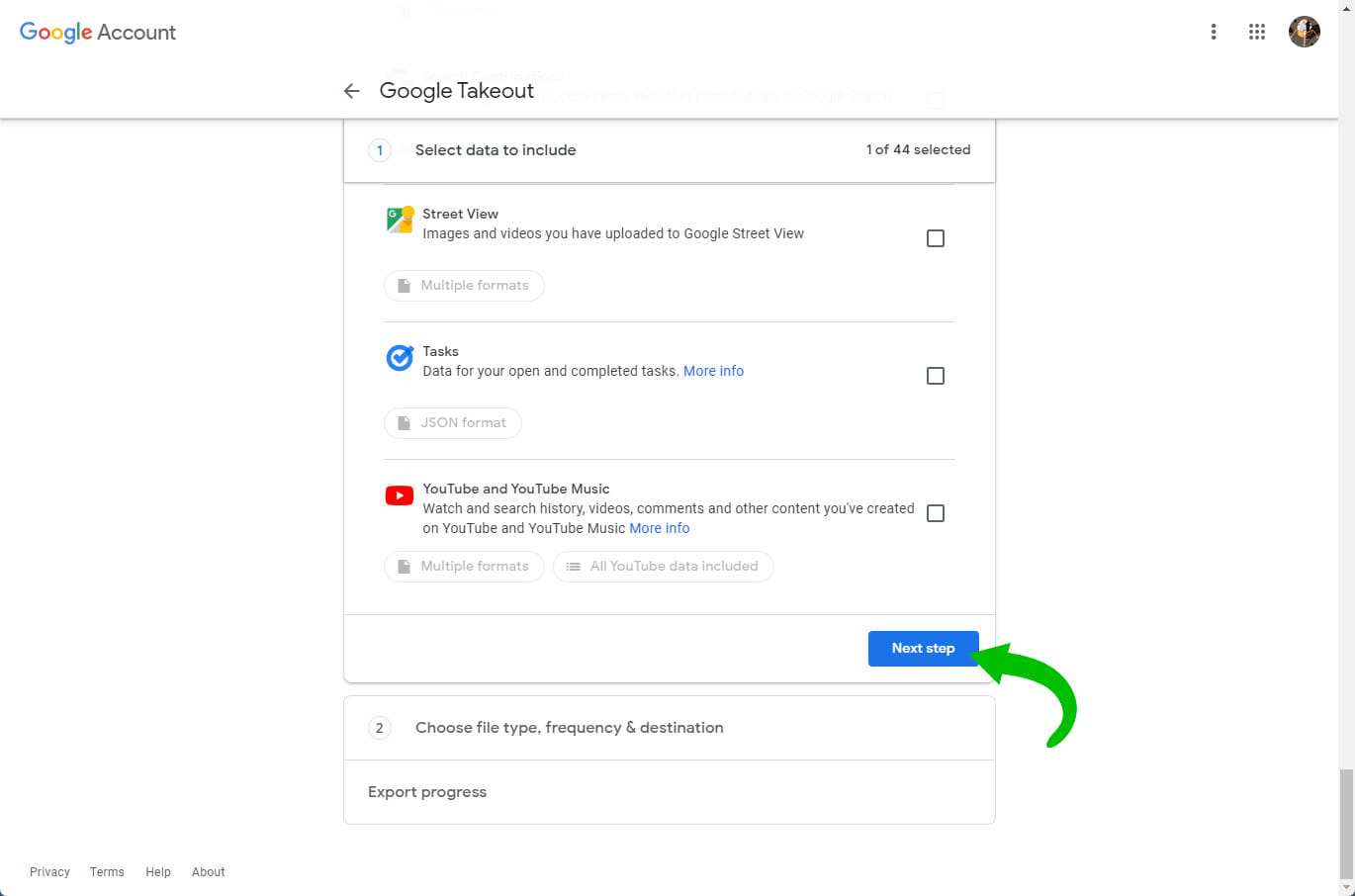
Task: Click the Street View product icon
Action: point(400,220)
